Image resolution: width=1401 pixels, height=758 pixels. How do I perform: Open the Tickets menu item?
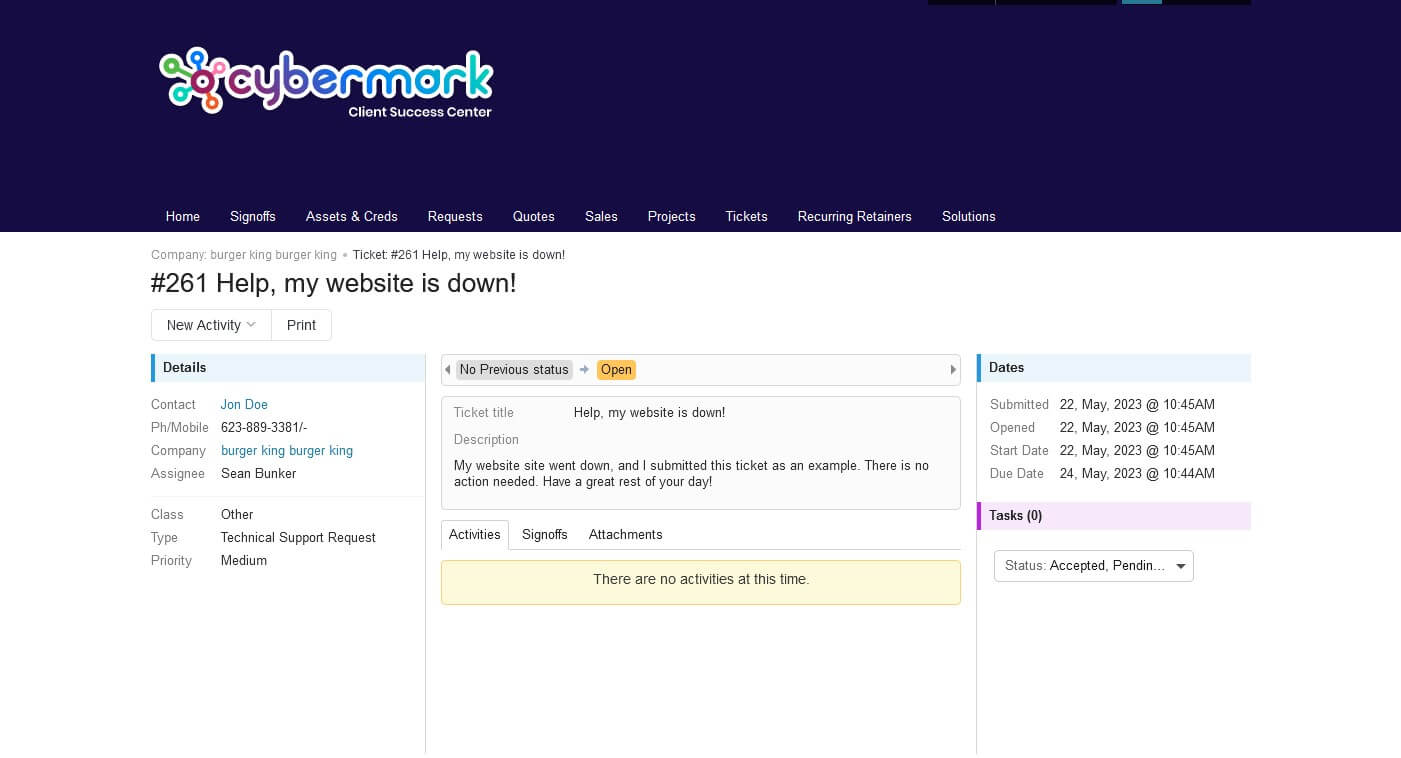746,217
